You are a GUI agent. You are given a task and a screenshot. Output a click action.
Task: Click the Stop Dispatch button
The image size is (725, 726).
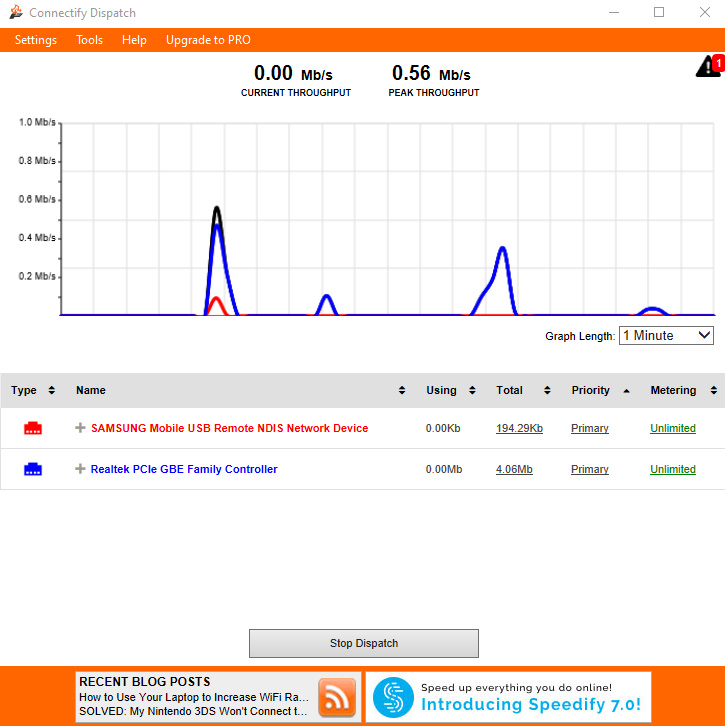tap(363, 643)
